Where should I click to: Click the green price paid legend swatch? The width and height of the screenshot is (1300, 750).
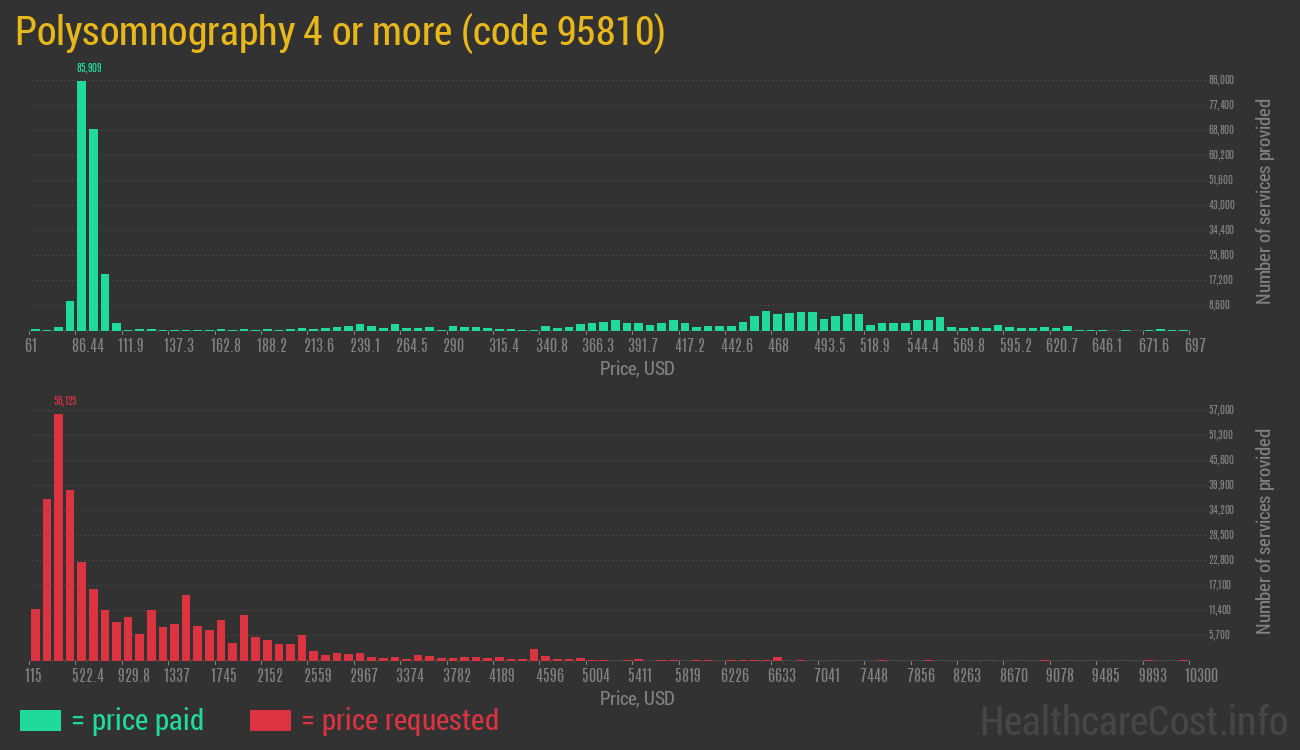pos(40,720)
